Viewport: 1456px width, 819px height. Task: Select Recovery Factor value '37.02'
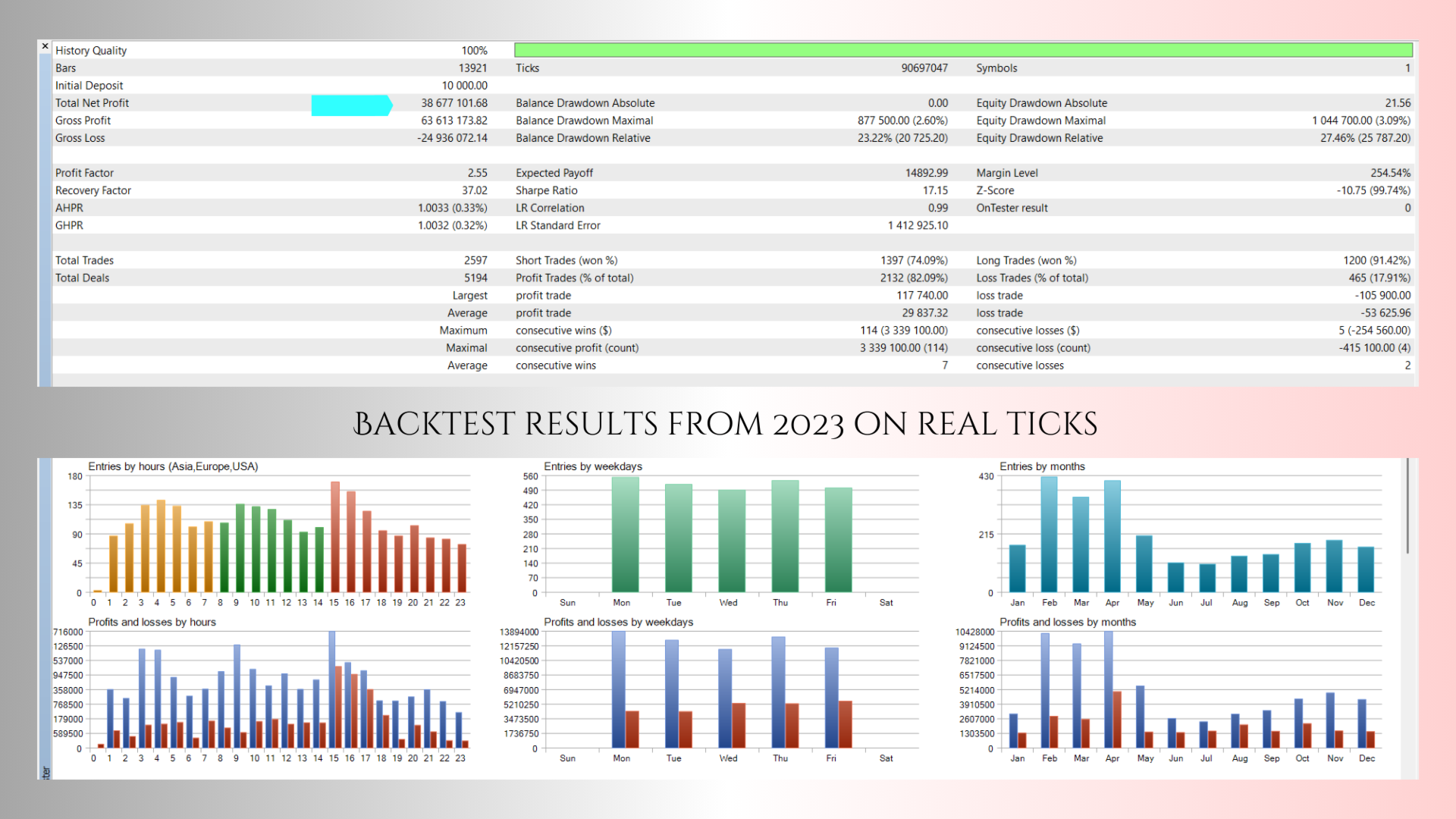[x=475, y=190]
